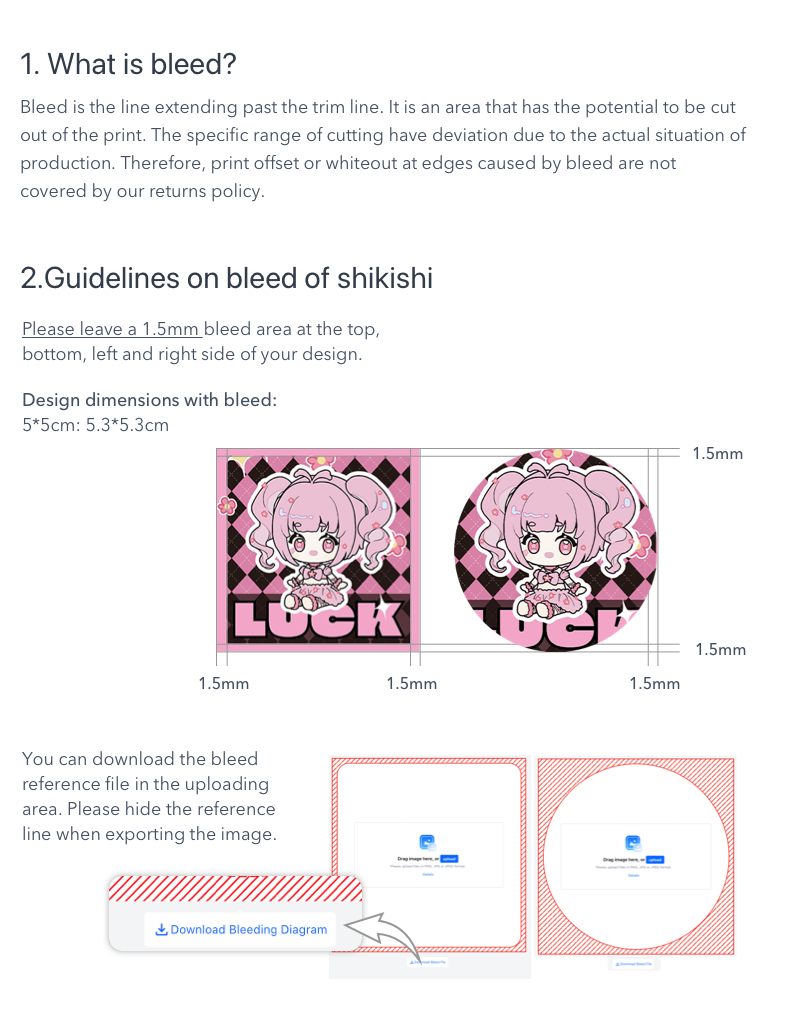The width and height of the screenshot is (790, 1012).
Task: Open the Details link in square template
Action: pyautogui.click(x=428, y=875)
